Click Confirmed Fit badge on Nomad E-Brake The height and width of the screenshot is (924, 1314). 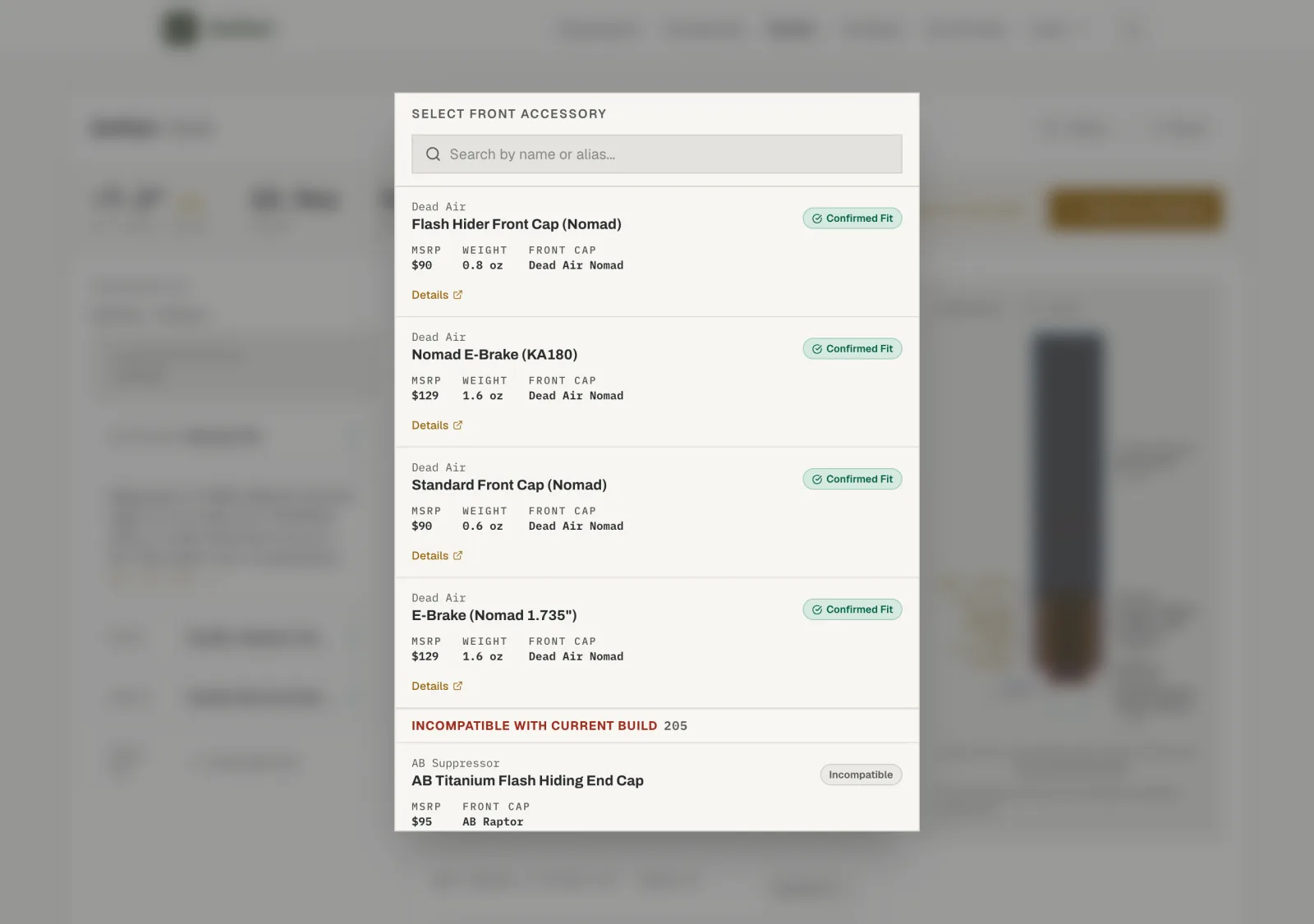[x=852, y=349]
